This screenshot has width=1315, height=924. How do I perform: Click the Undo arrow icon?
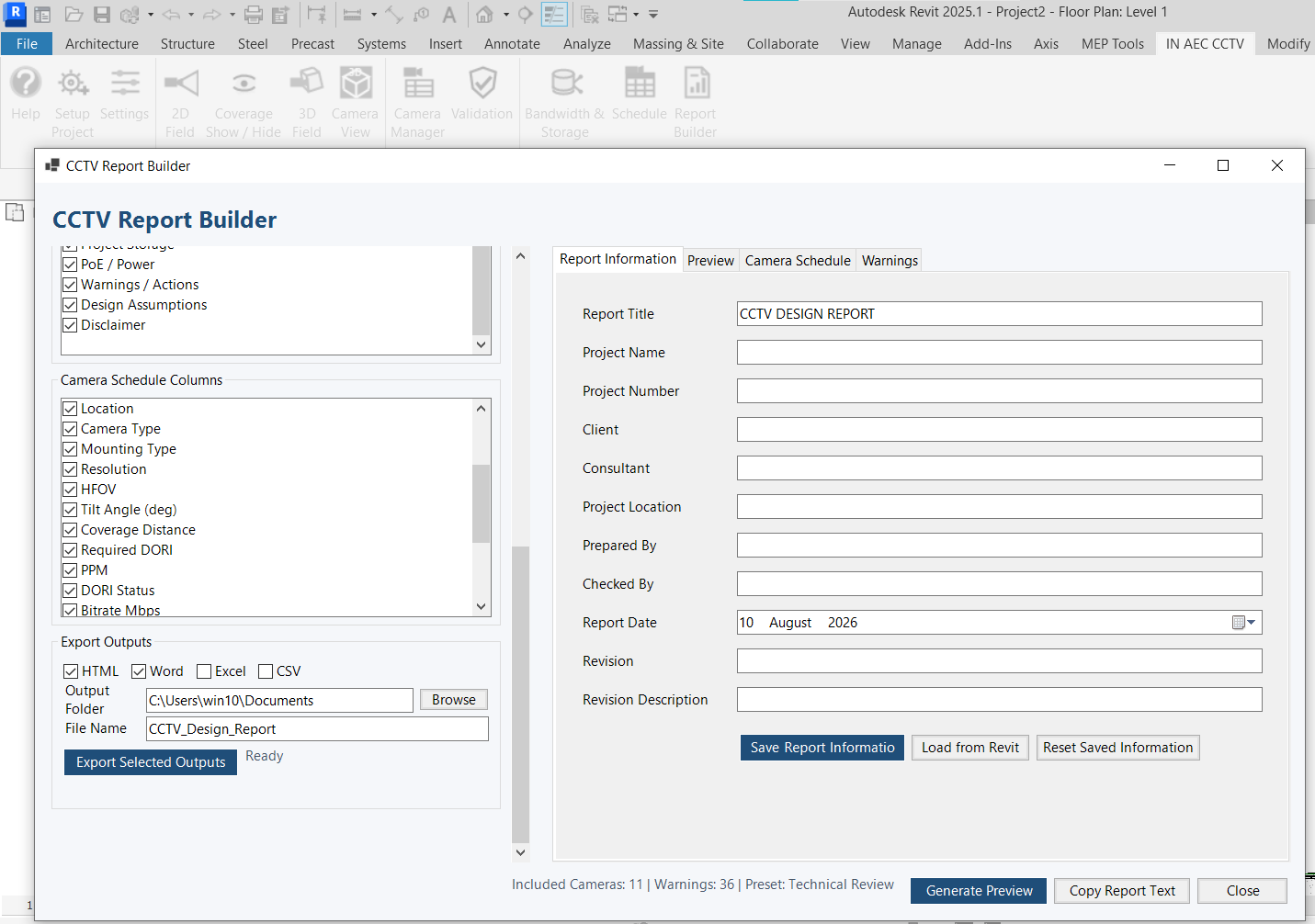pyautogui.click(x=171, y=15)
